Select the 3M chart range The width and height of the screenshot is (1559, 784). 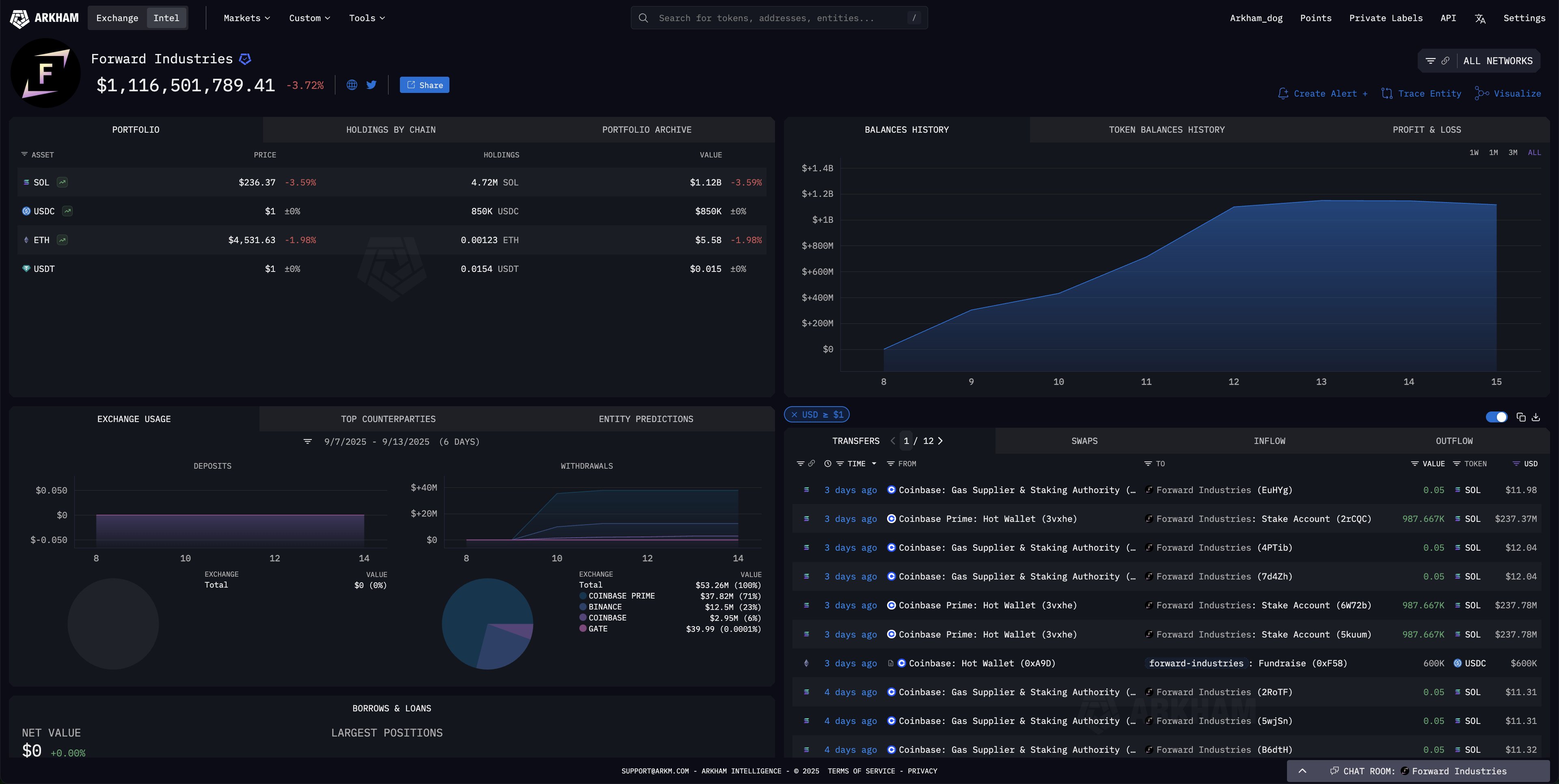pyautogui.click(x=1512, y=153)
